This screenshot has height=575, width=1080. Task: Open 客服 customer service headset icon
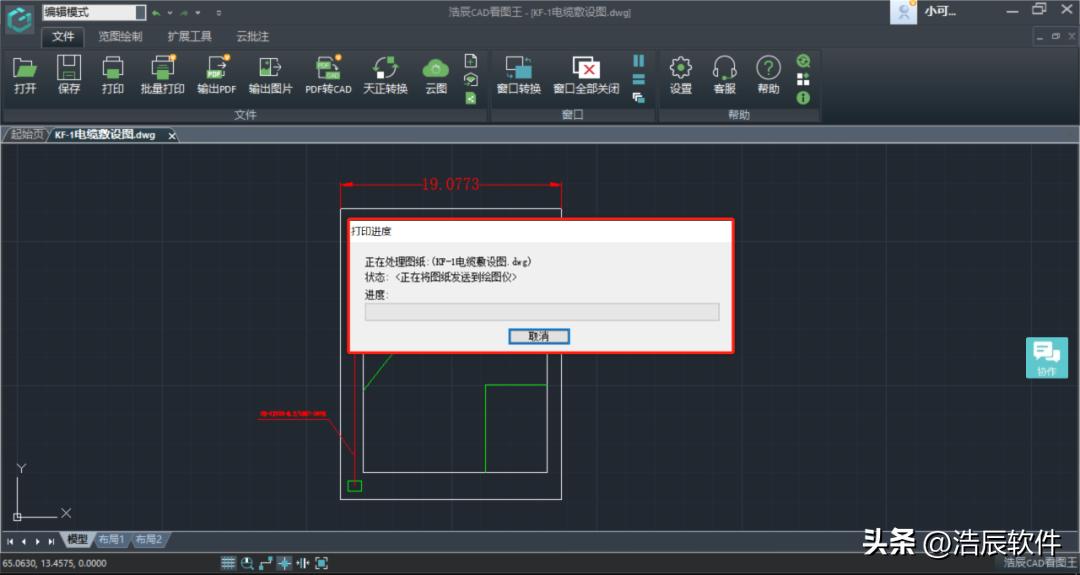pos(725,74)
